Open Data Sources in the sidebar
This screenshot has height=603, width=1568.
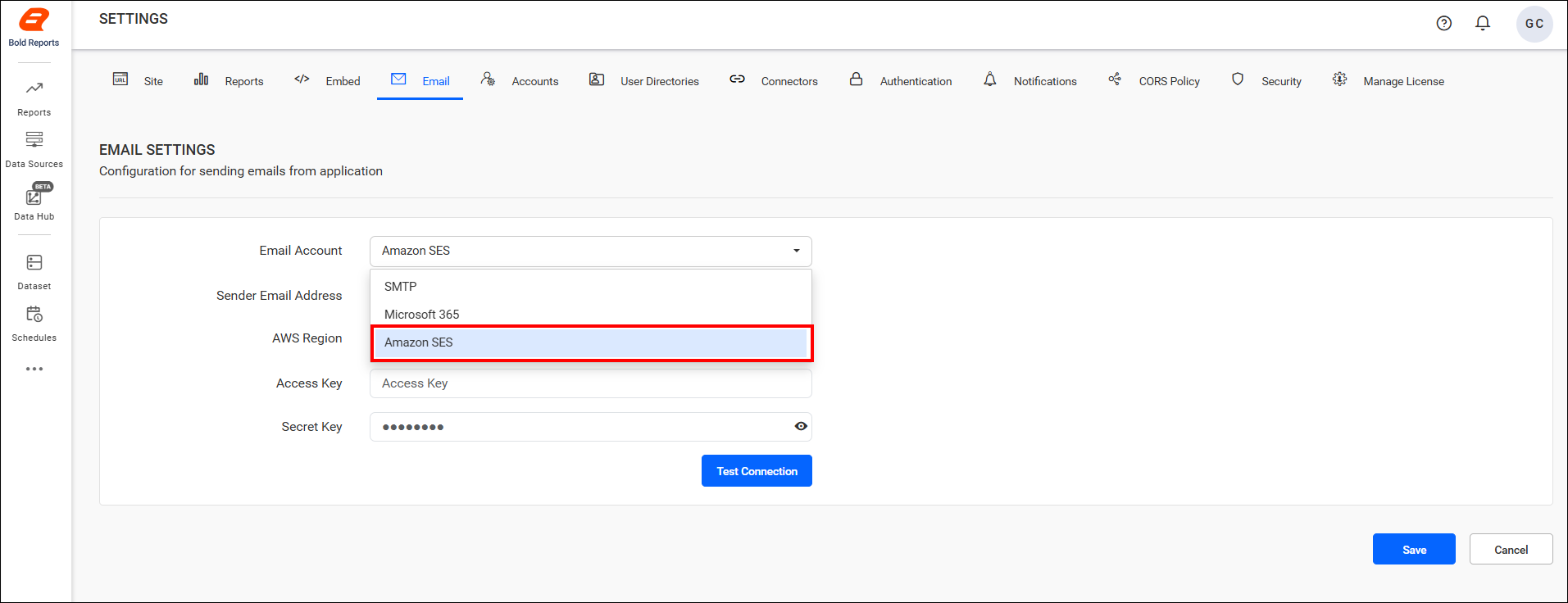coord(34,149)
